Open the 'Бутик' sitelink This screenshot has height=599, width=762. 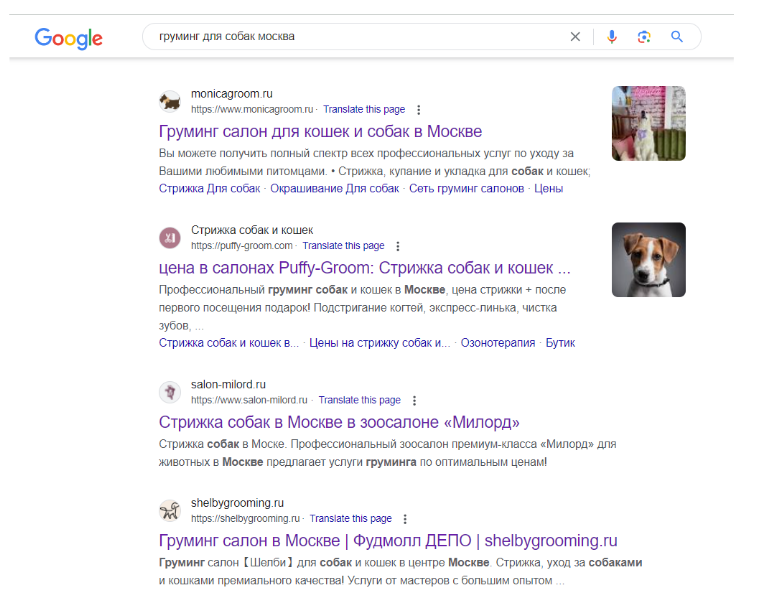click(x=560, y=343)
